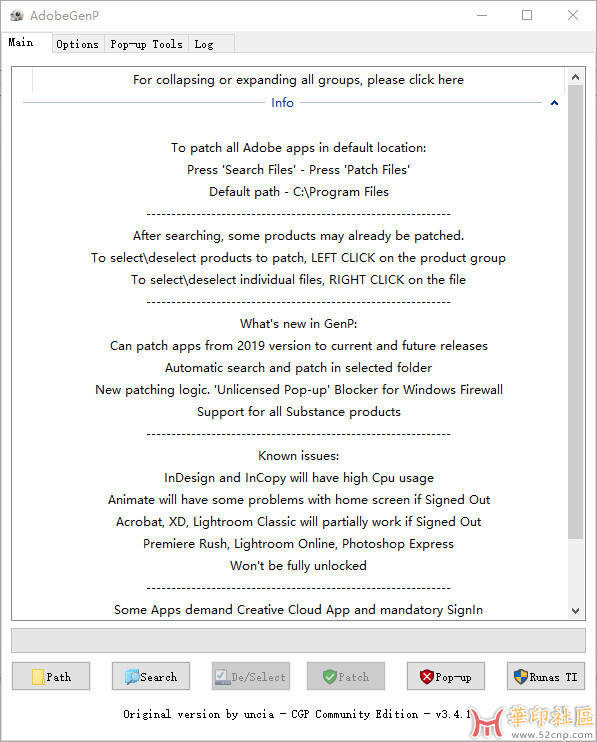Click "Press 'Search Files' - Press 'Patch Files'" line
597x742 pixels.
tap(298, 169)
